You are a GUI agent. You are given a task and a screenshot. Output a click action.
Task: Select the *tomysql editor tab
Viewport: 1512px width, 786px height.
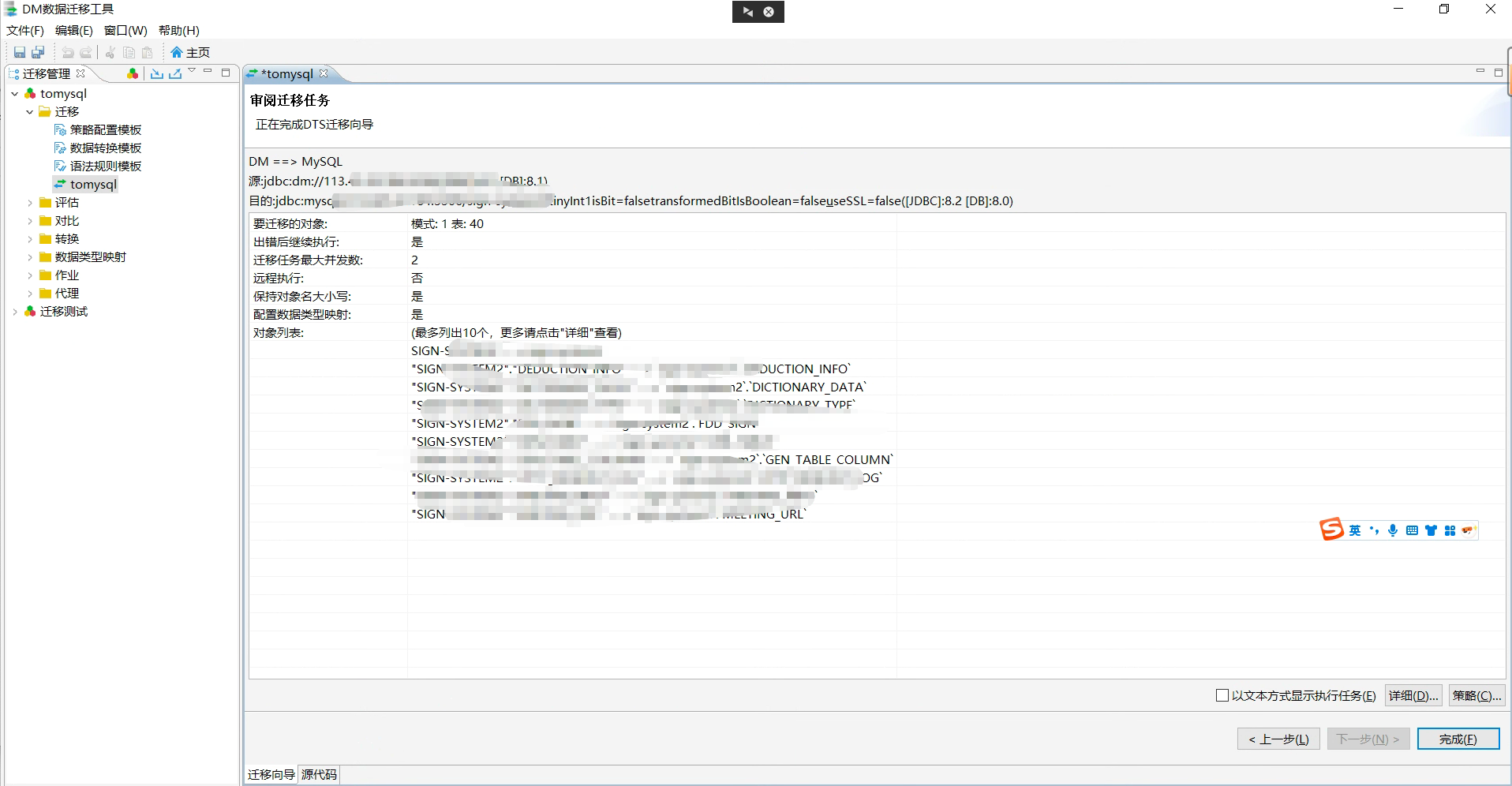click(287, 73)
